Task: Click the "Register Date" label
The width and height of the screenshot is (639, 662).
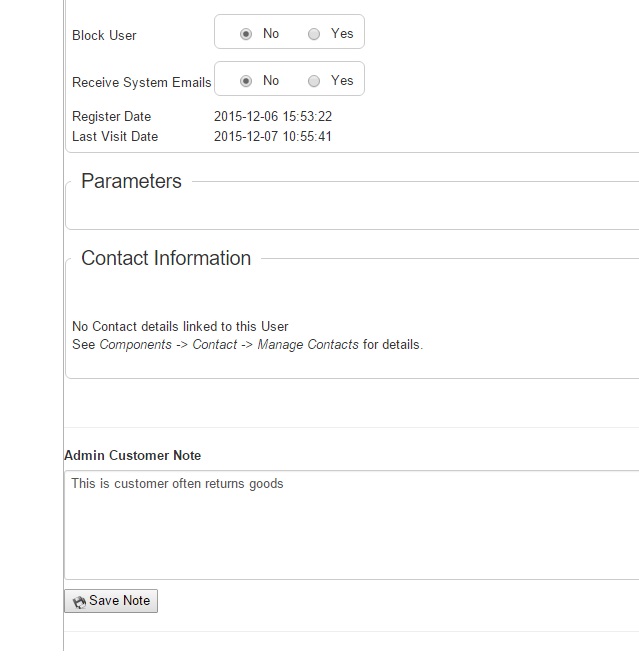Action: tap(111, 117)
